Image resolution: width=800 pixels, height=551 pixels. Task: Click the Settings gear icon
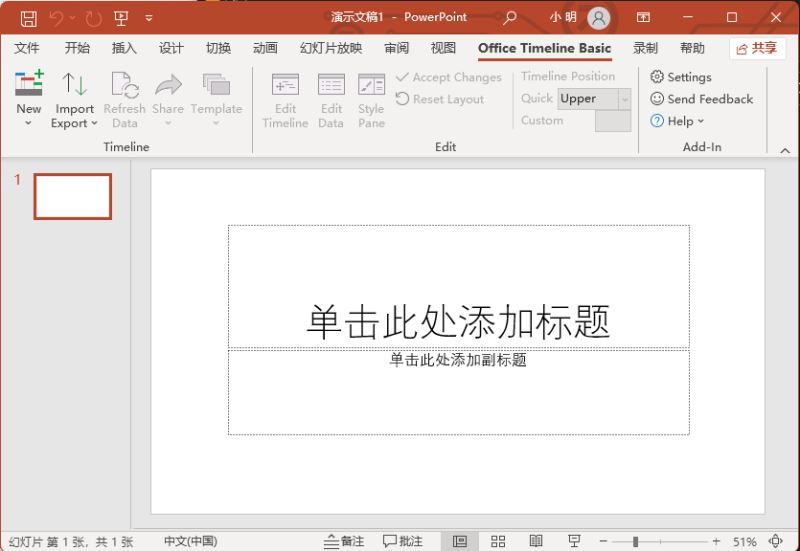point(657,77)
